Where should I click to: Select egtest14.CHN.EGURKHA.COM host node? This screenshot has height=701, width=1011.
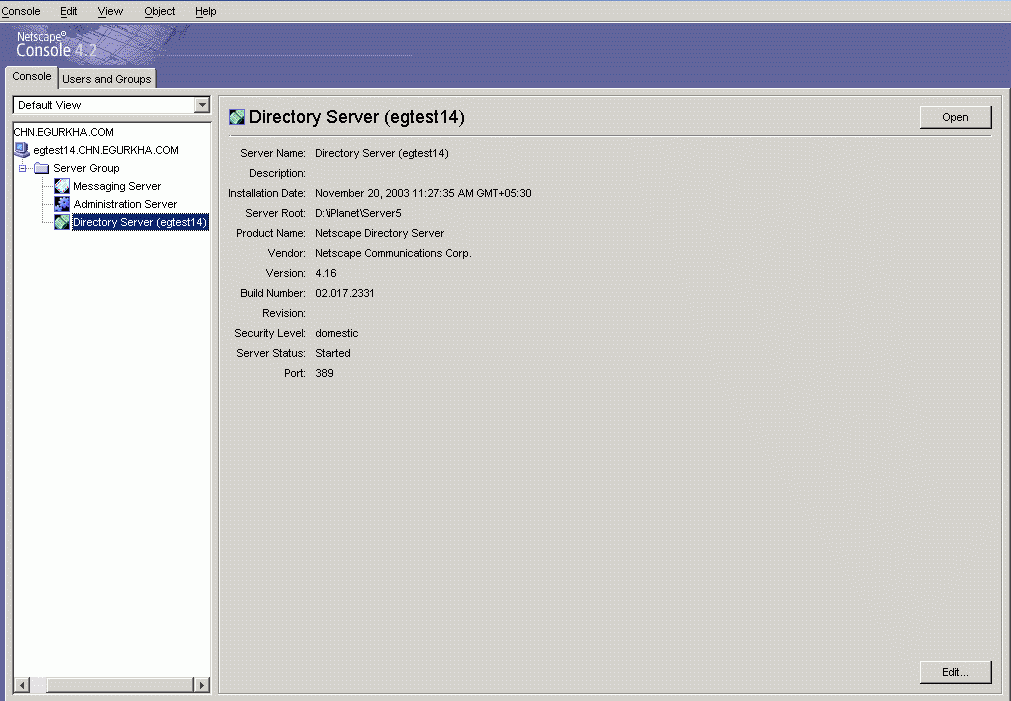pyautogui.click(x=106, y=150)
